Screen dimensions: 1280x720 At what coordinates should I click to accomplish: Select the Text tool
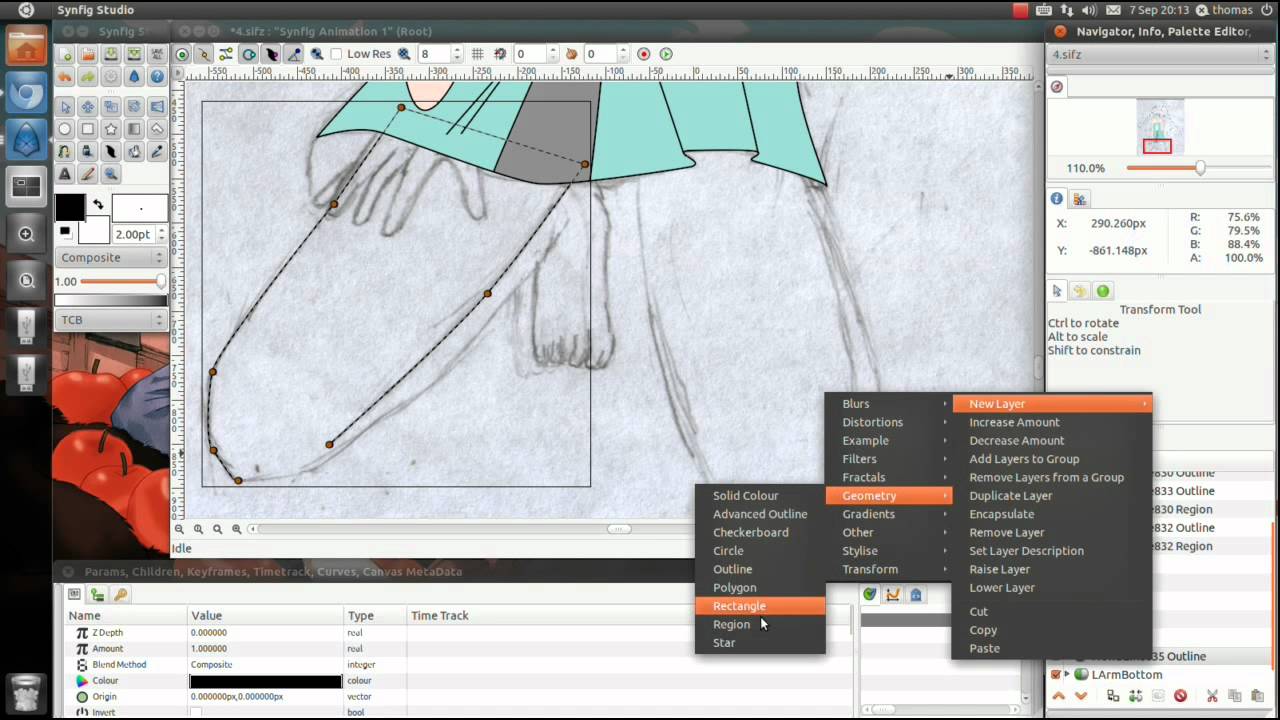[62, 175]
